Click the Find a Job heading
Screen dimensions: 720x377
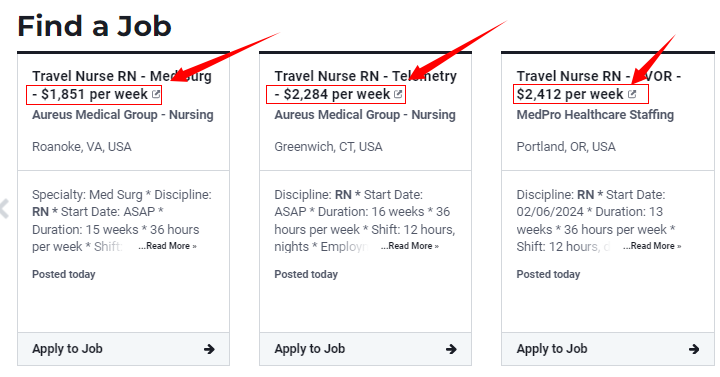(x=95, y=26)
